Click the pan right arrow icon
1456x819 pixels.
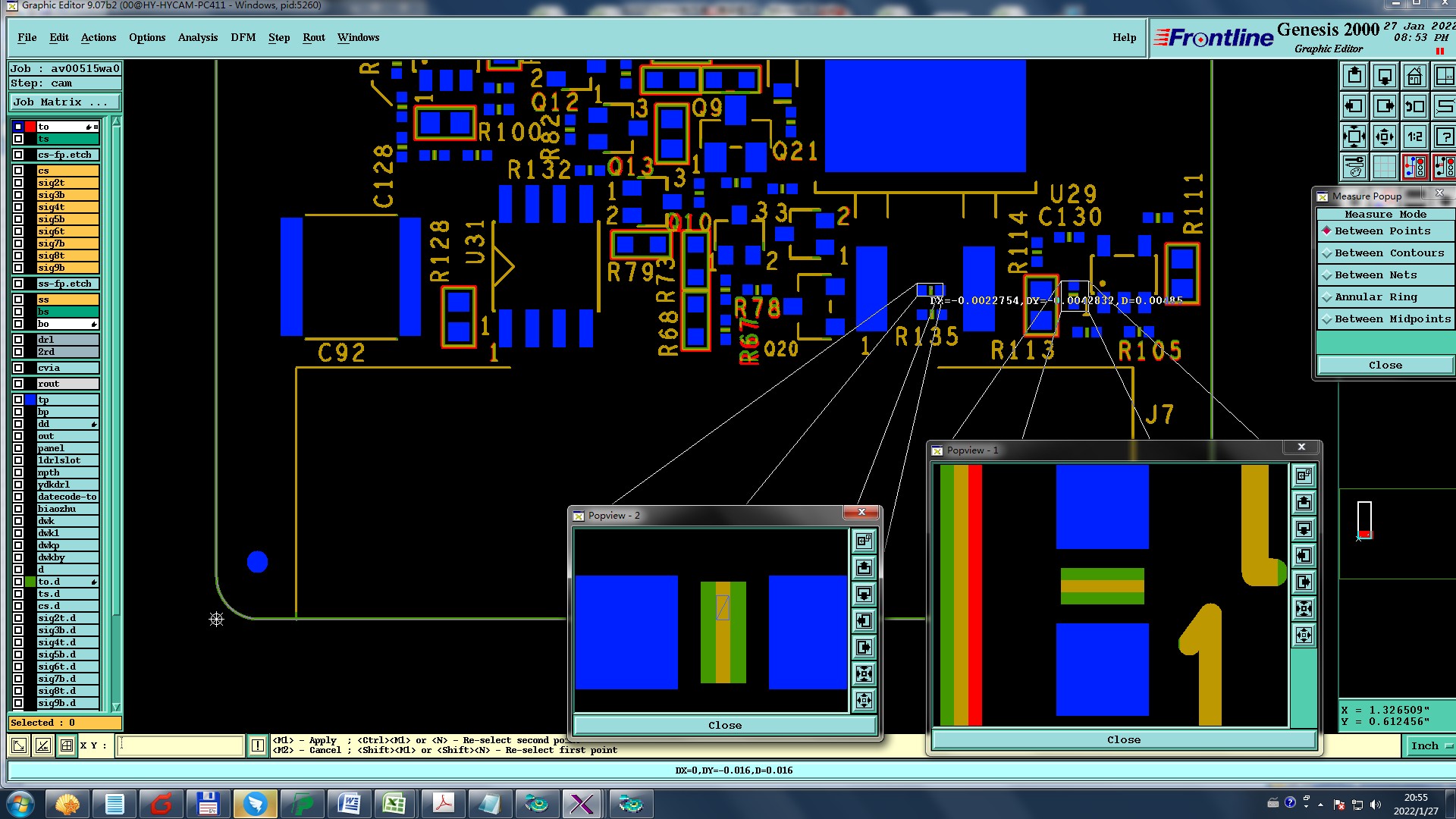(1385, 107)
